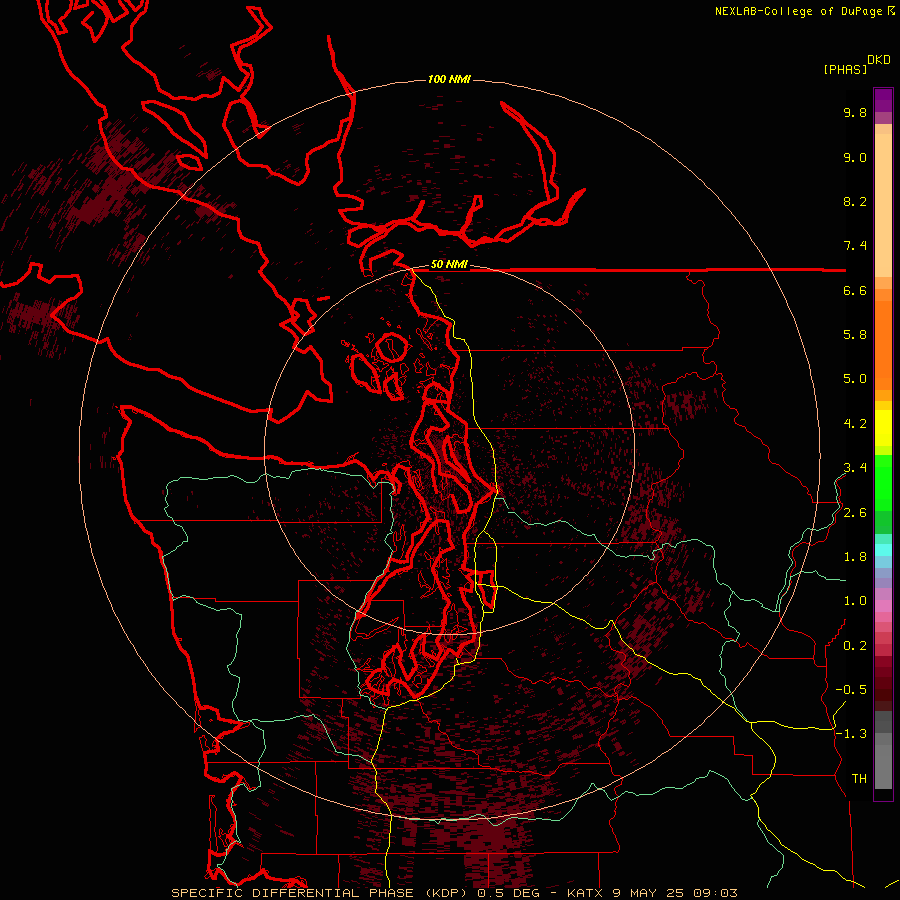
Task: Click the 4.2 value on the color scale
Action: tap(855, 424)
